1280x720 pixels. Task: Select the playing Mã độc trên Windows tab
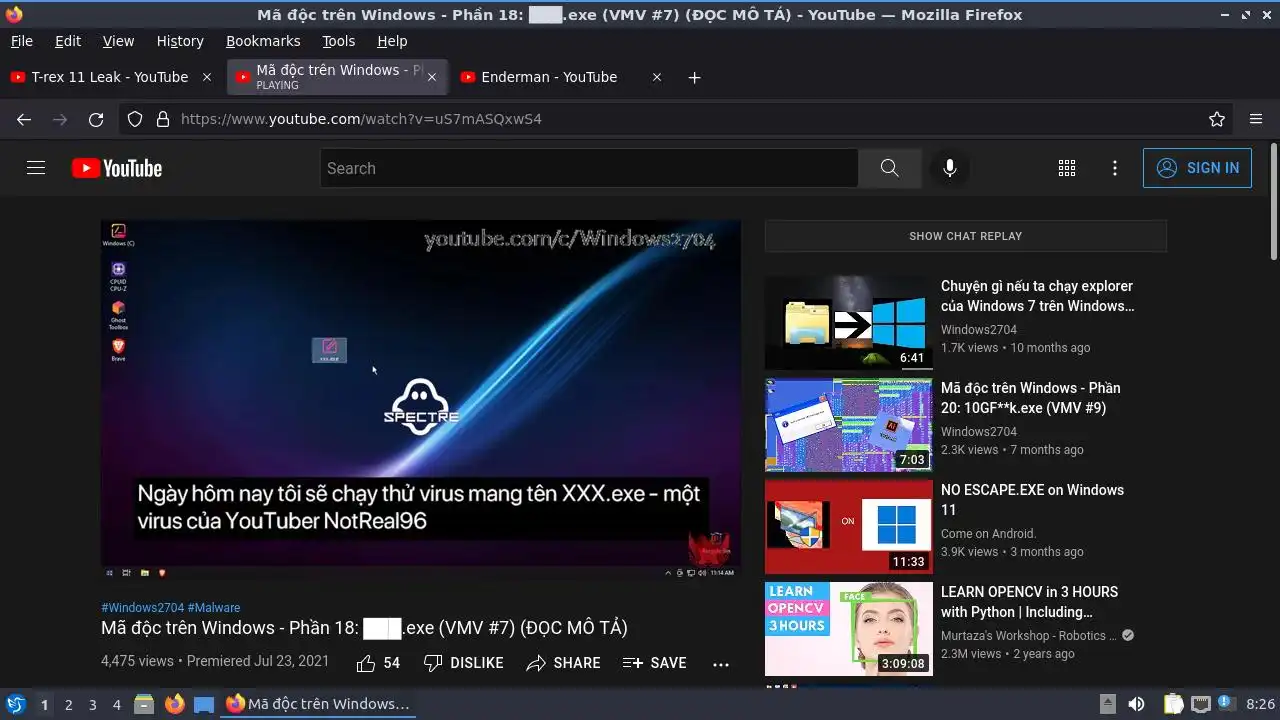[339, 77]
